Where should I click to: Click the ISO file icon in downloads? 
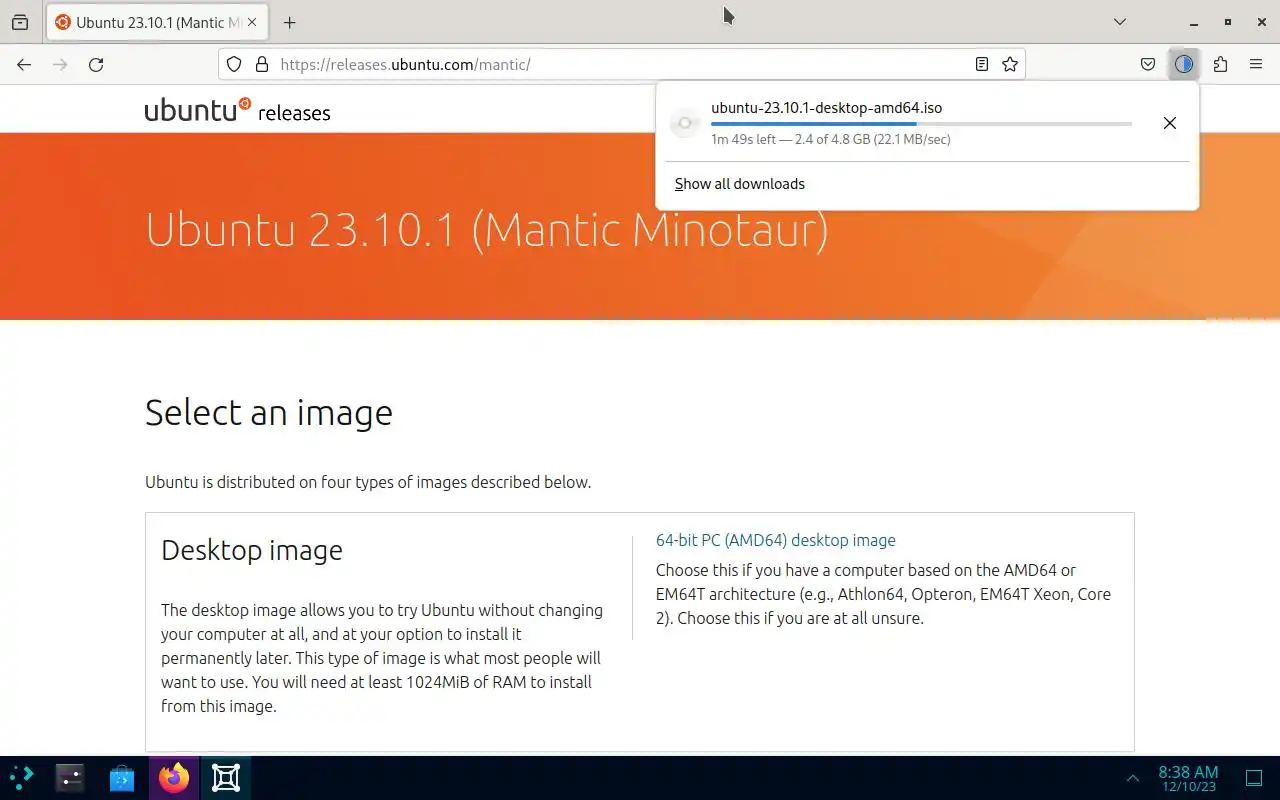click(685, 123)
